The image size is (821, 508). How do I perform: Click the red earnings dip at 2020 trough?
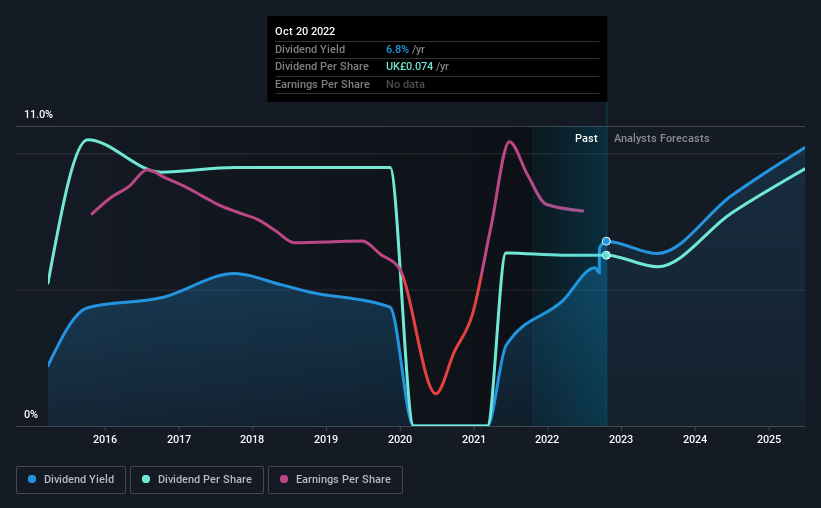click(x=436, y=392)
